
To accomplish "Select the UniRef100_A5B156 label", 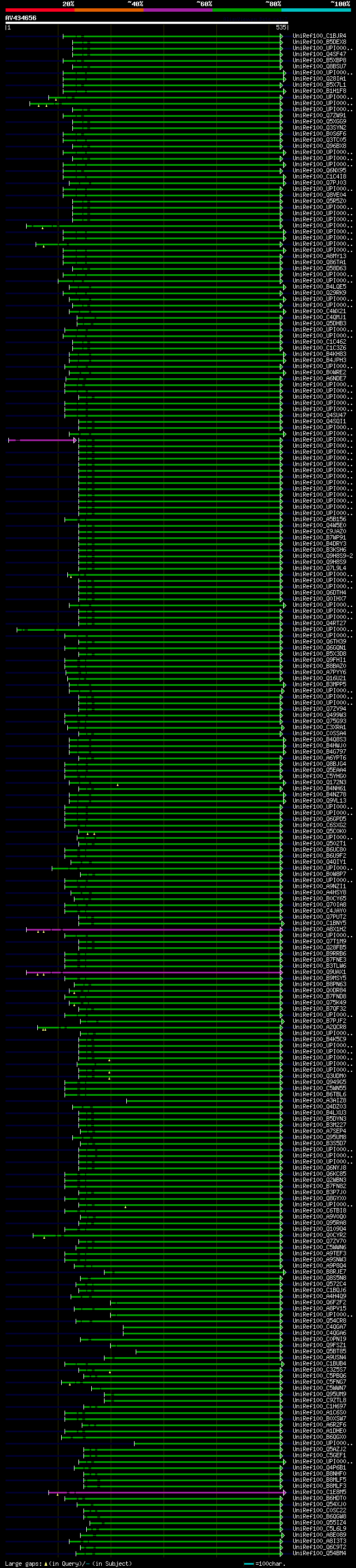I will [319, 519].
